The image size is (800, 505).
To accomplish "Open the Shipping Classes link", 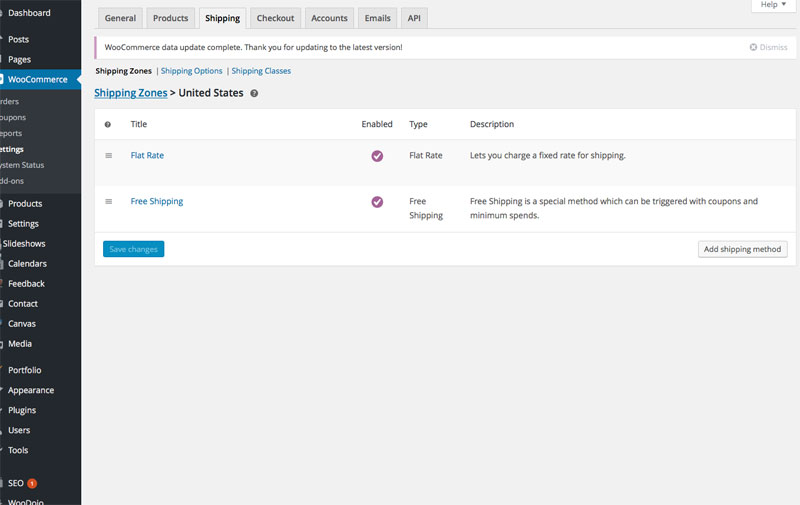I will pos(261,71).
